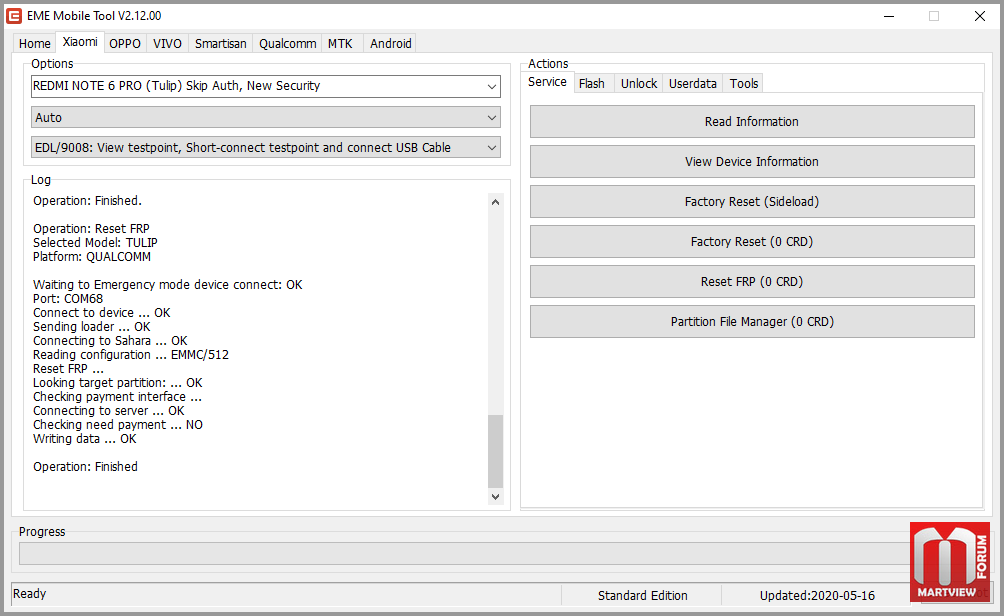Click View Device Information button
Image resolution: width=1004 pixels, height=616 pixels.
point(752,162)
